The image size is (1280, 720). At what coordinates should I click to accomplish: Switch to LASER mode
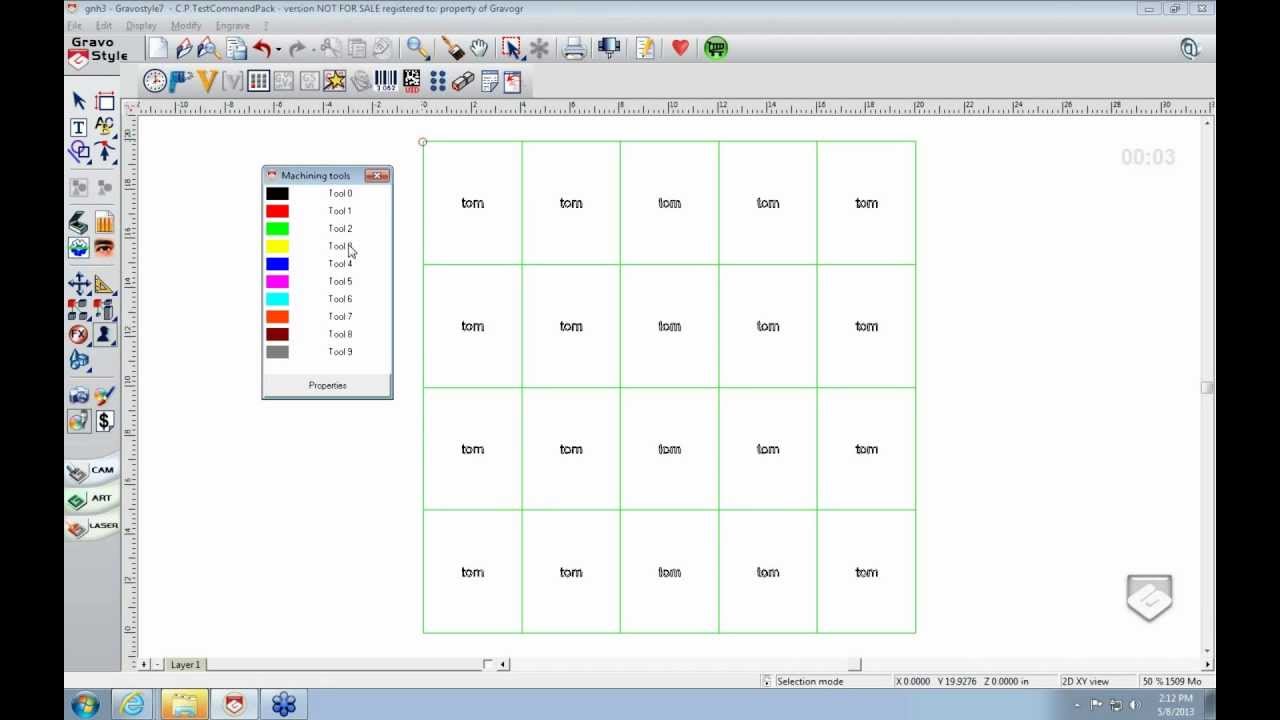pos(92,527)
